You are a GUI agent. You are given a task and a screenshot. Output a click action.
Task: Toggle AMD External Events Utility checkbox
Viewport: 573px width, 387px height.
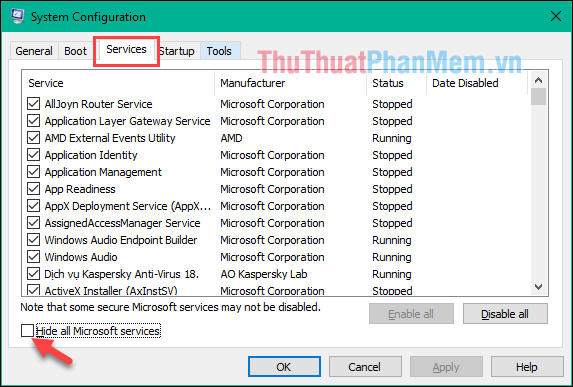point(34,138)
